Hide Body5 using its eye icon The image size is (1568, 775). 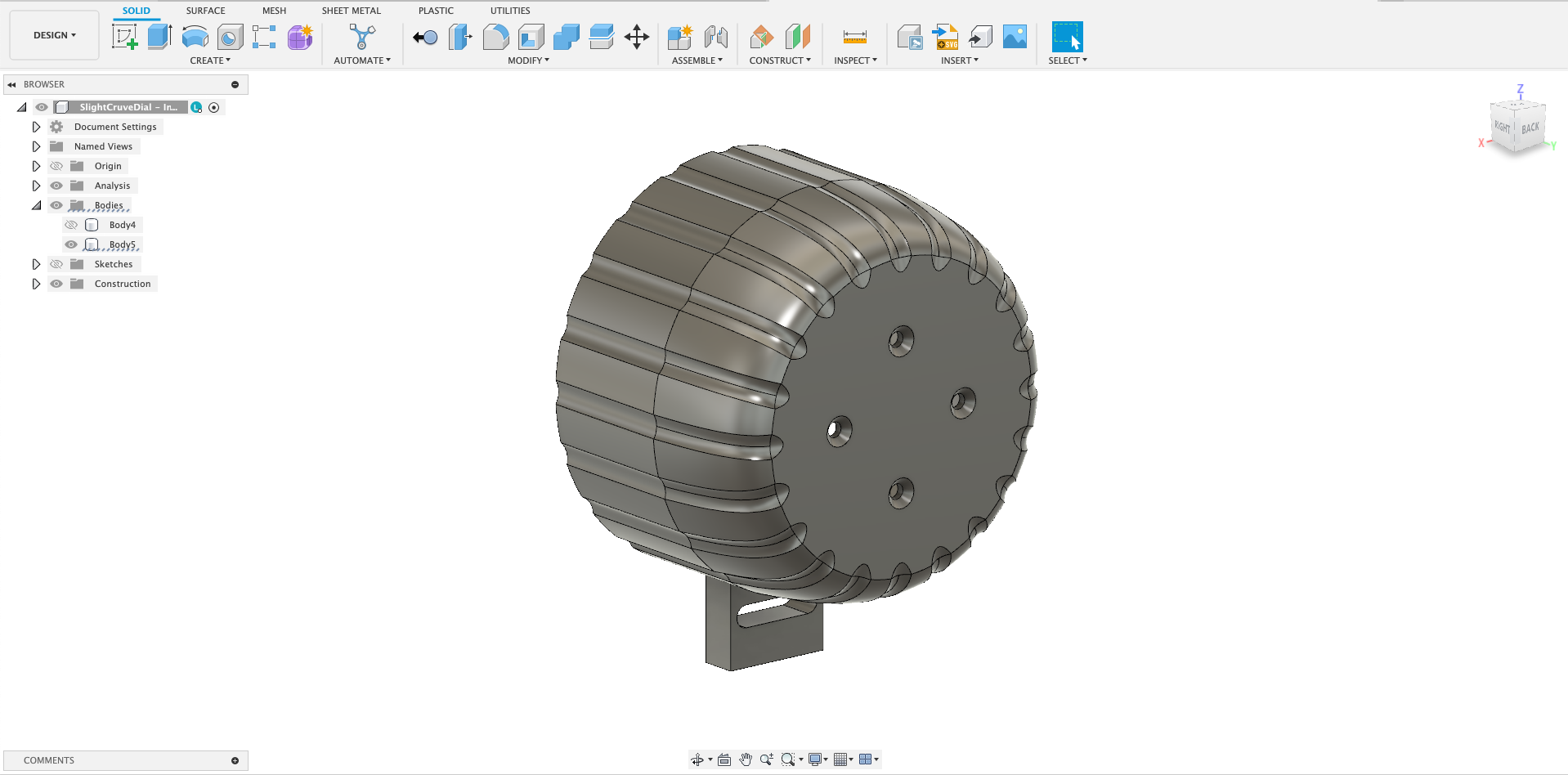71,244
